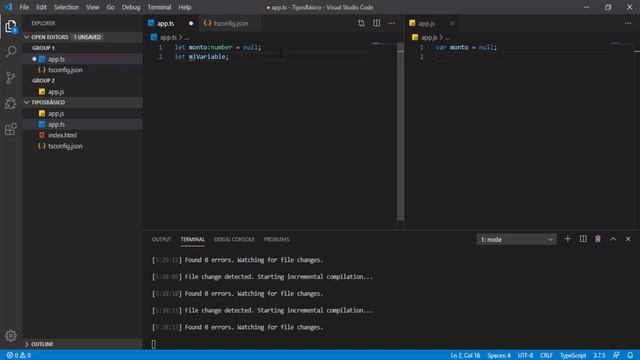Screen dimensions: 640x360
Task: Open notifications bell in status bar
Action: point(630,356)
